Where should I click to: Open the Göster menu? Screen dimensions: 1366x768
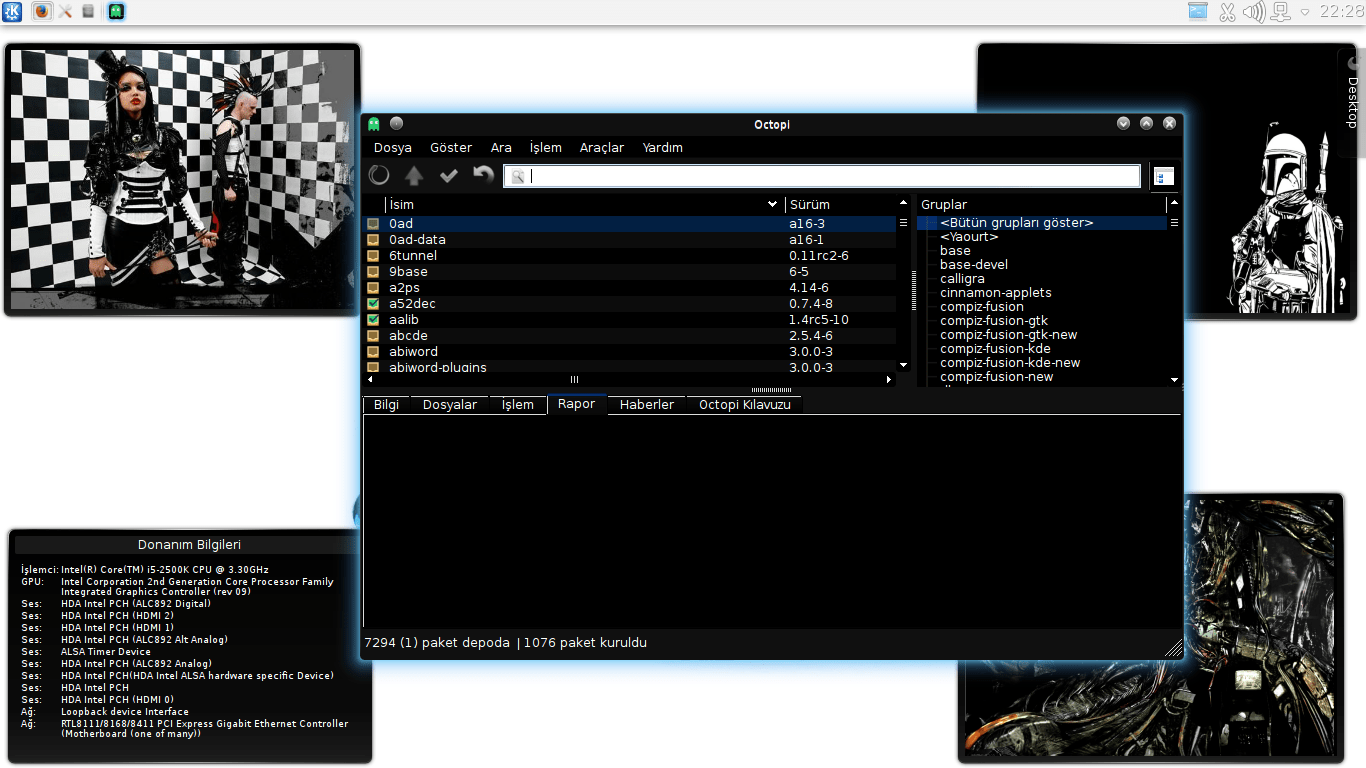[451, 148]
